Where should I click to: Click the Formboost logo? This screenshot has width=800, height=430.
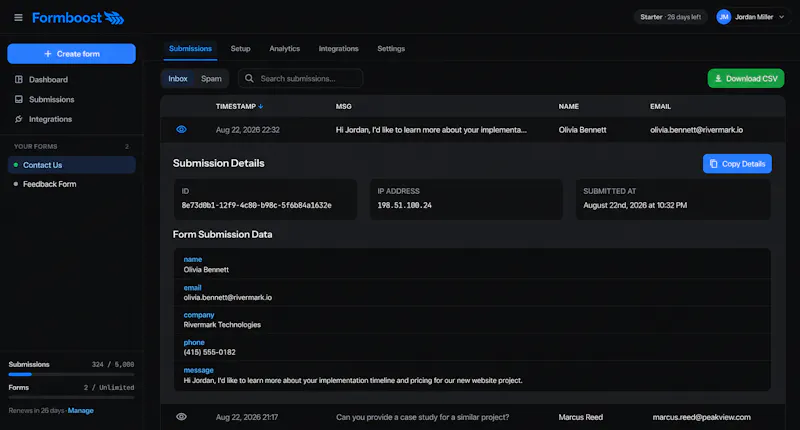tap(78, 18)
